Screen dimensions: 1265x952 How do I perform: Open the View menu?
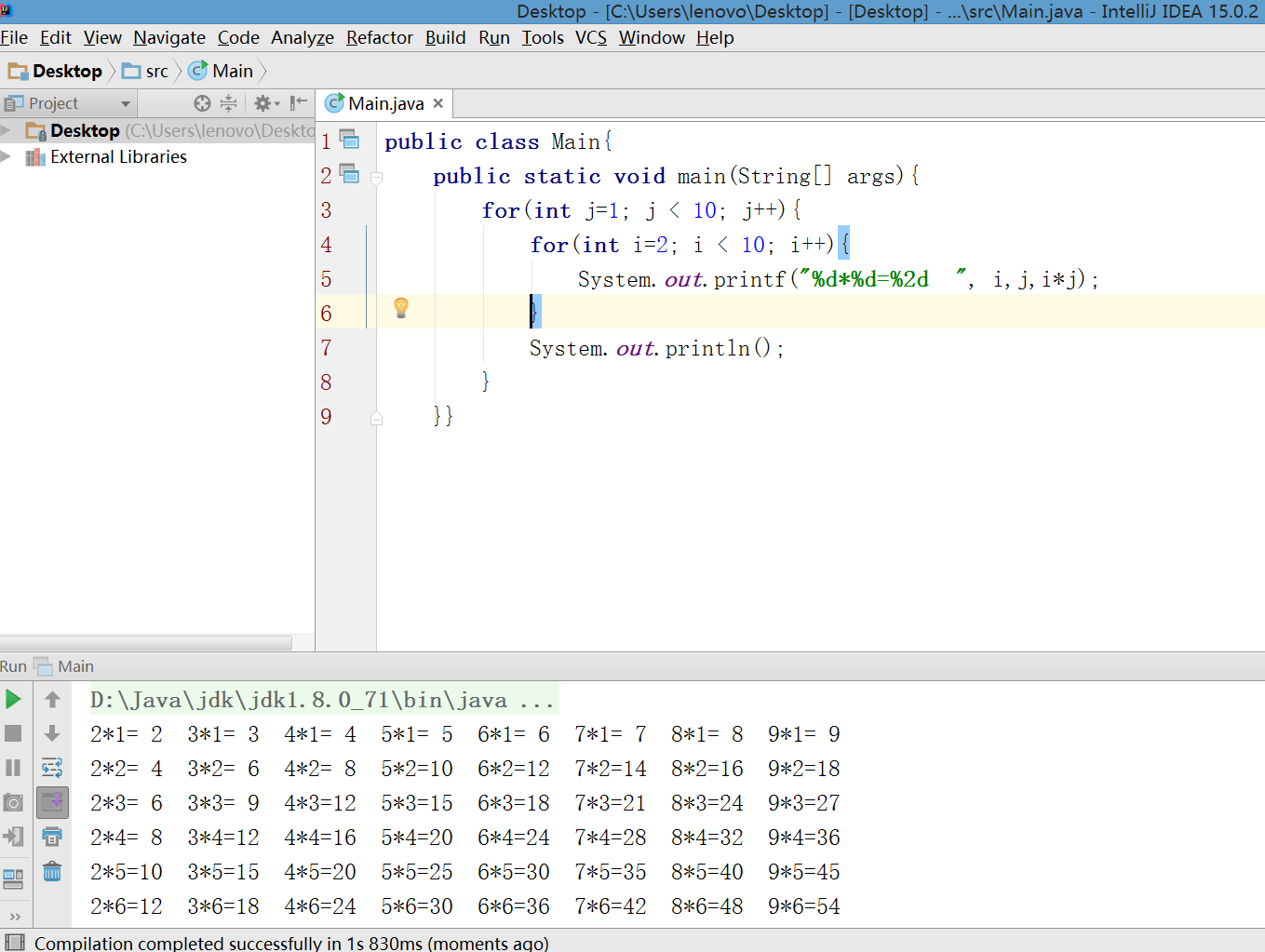click(102, 37)
